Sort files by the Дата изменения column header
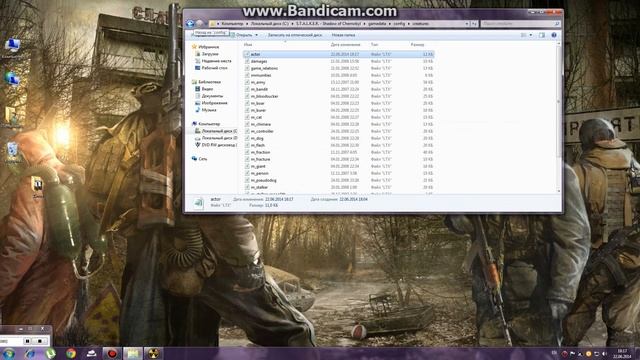Screen dimensions: 640x360 click(345, 44)
